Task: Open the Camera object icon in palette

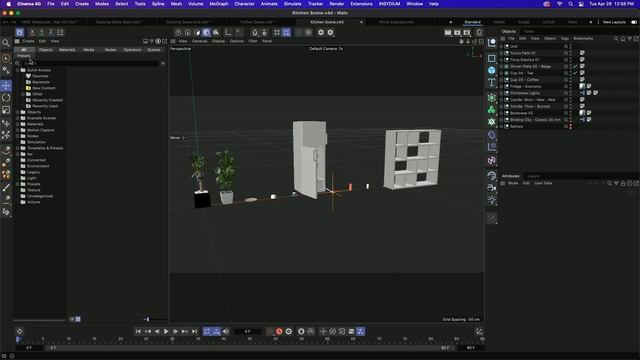Action: pos(491,188)
